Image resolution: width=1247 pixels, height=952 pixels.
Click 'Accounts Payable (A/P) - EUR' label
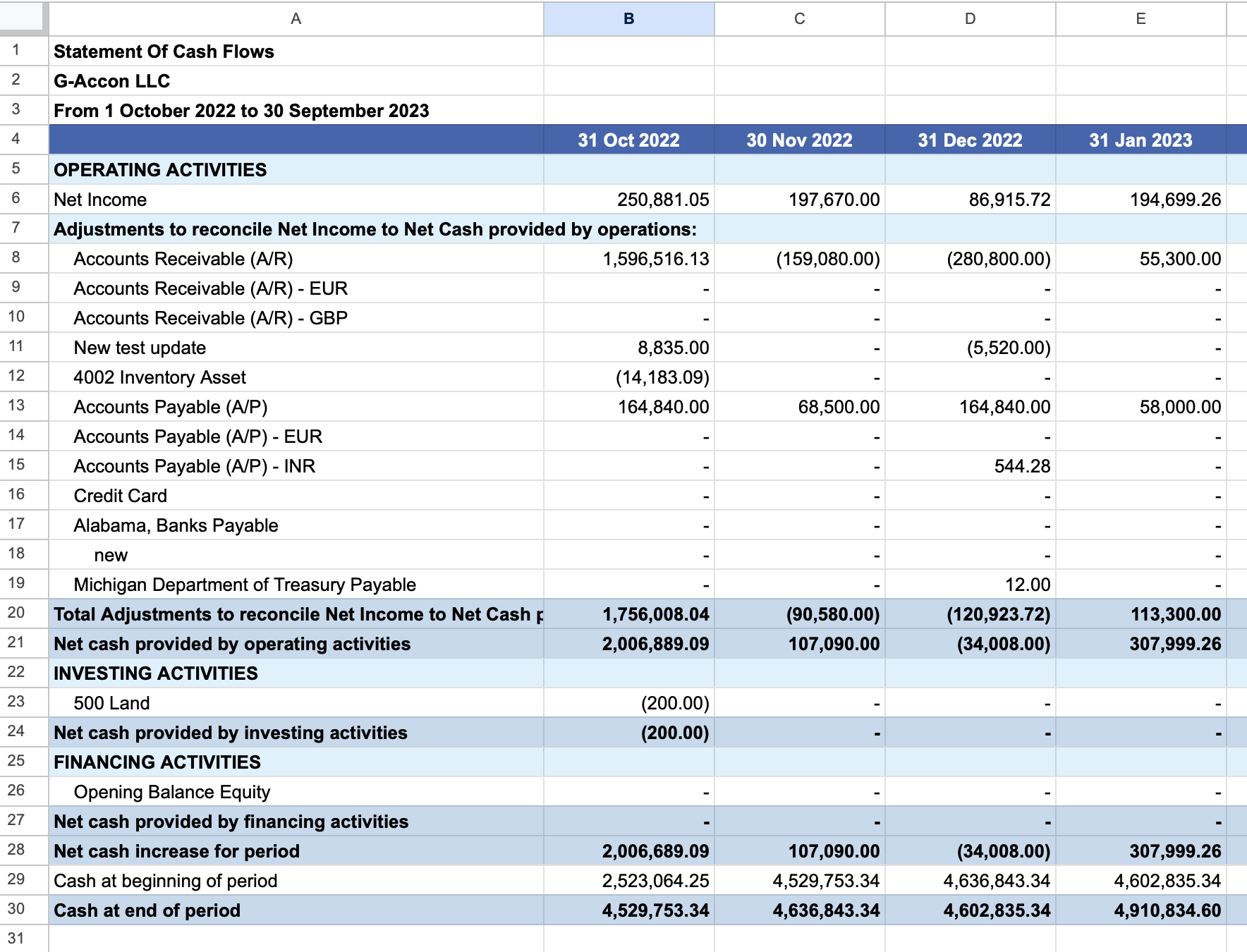198,437
